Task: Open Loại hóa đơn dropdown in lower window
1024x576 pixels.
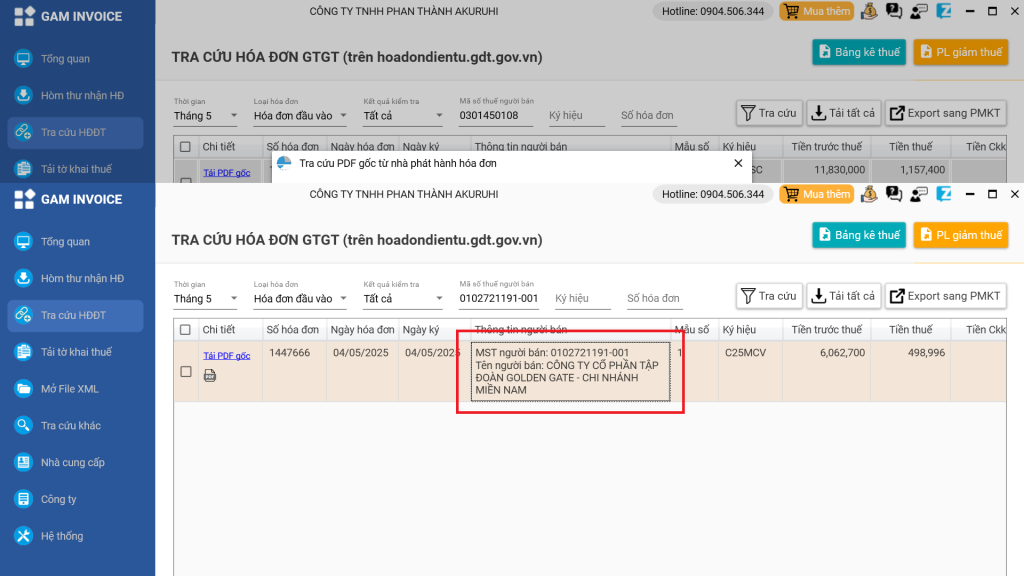Action: [300, 298]
